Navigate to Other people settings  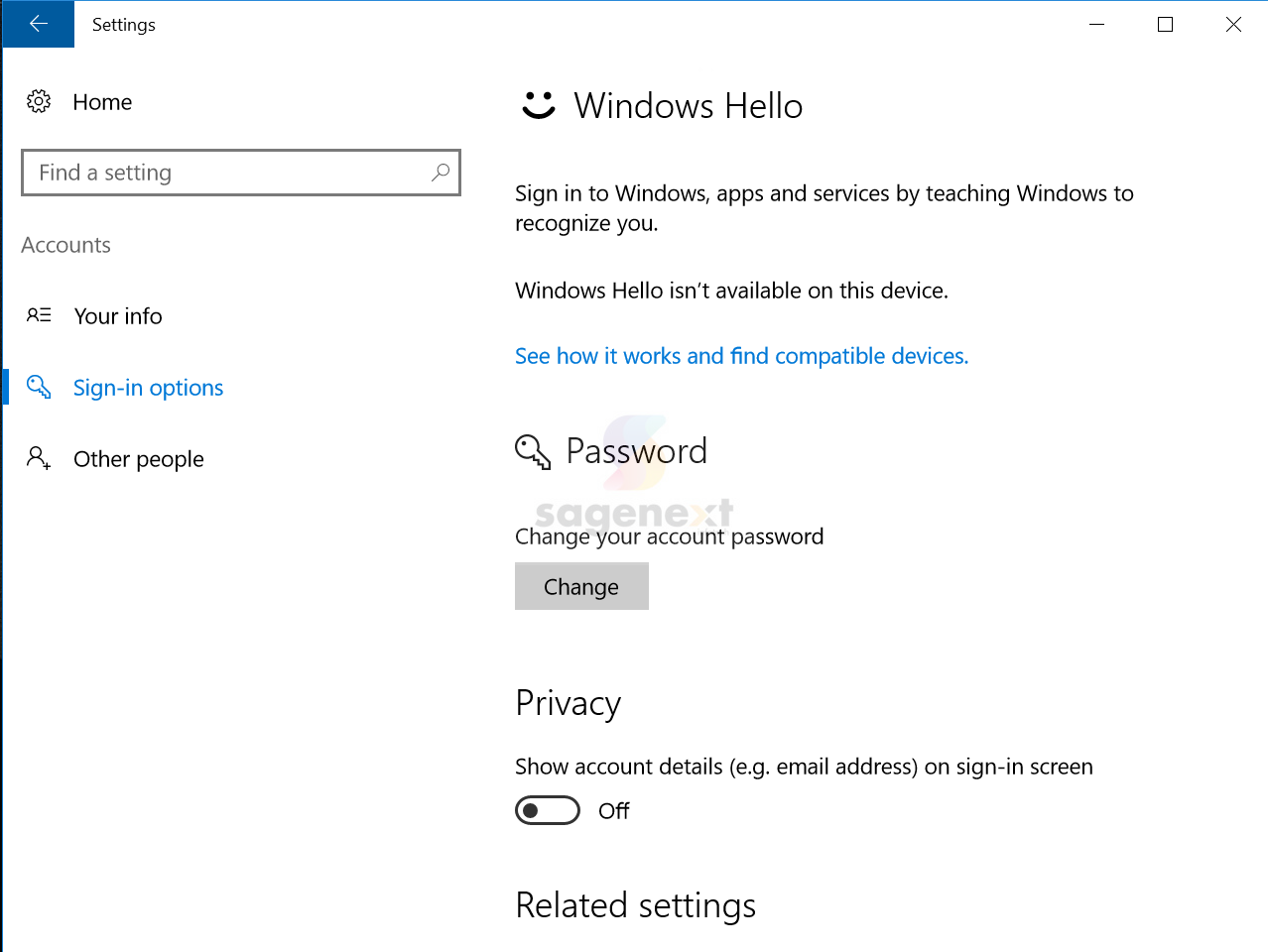[x=139, y=457]
